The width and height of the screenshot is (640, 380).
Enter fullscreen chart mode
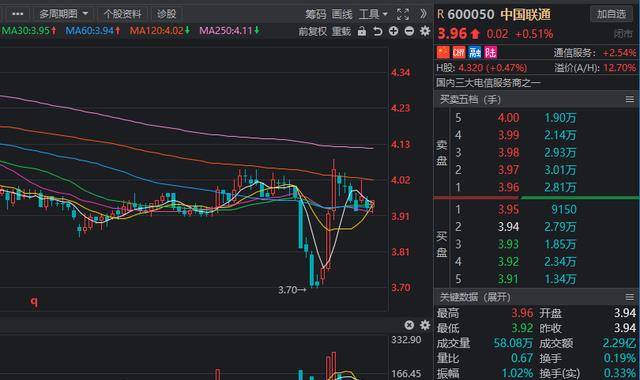click(403, 14)
